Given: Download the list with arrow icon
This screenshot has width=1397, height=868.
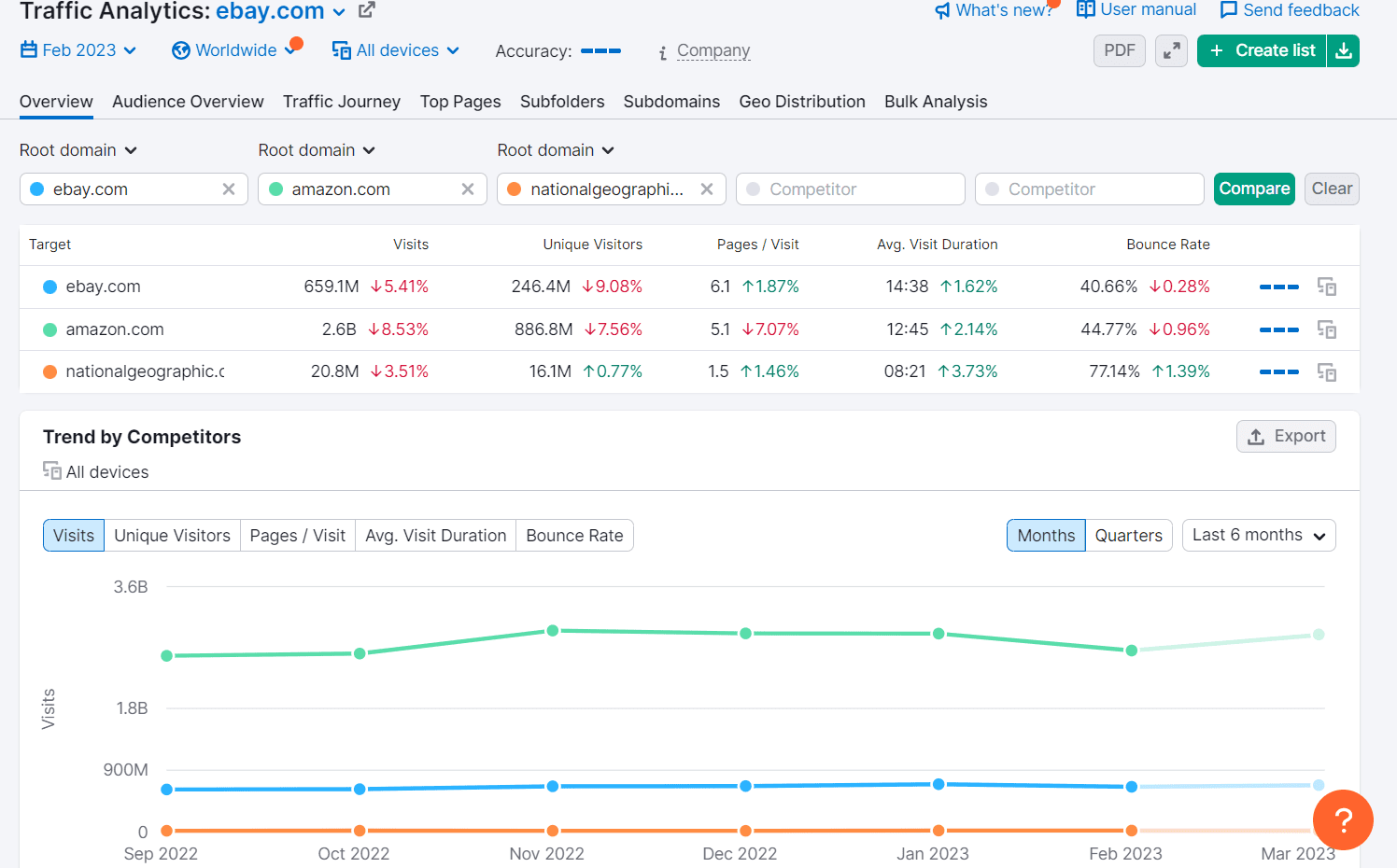Looking at the screenshot, I should 1343,50.
